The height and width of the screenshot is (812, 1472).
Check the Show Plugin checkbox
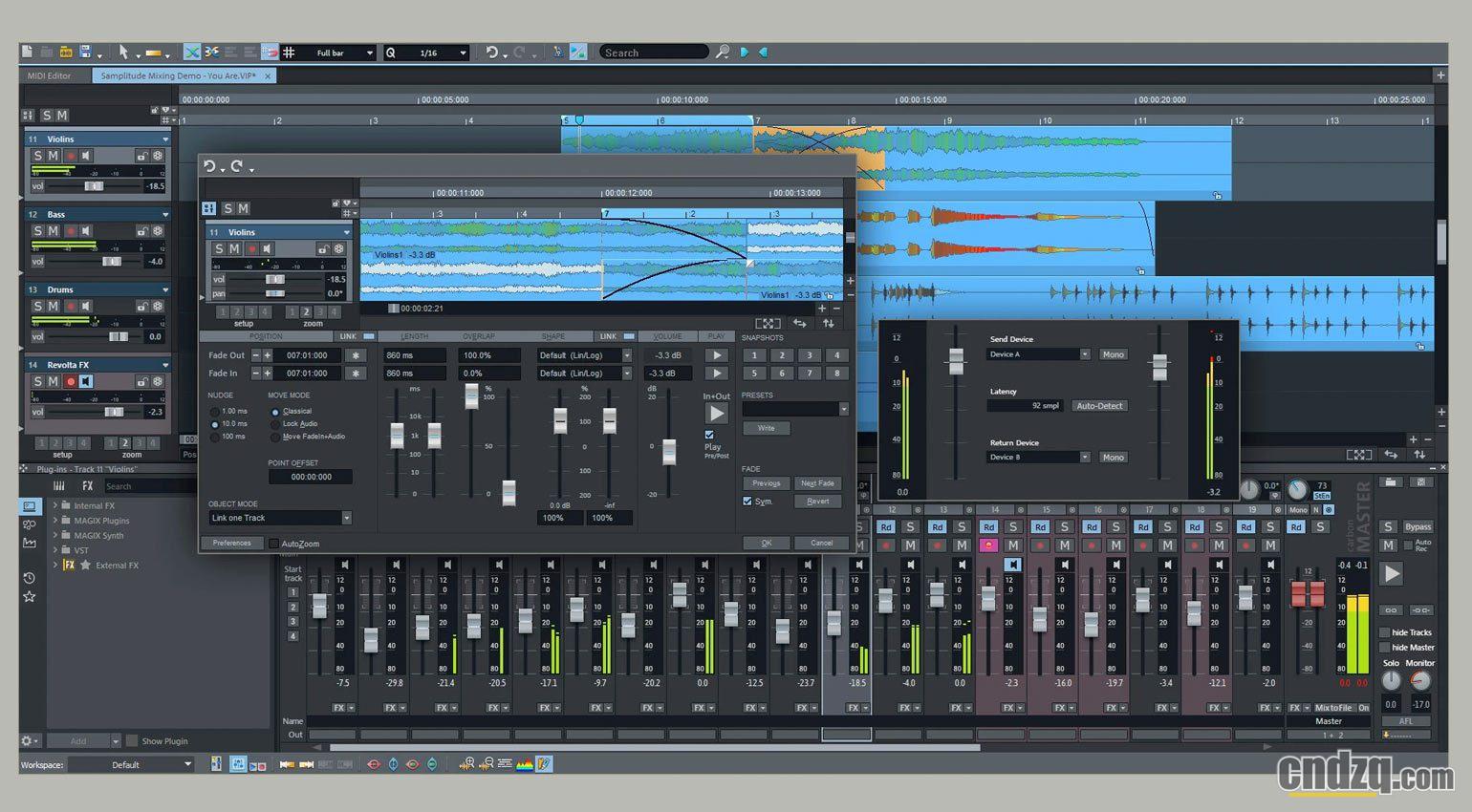pos(132,740)
